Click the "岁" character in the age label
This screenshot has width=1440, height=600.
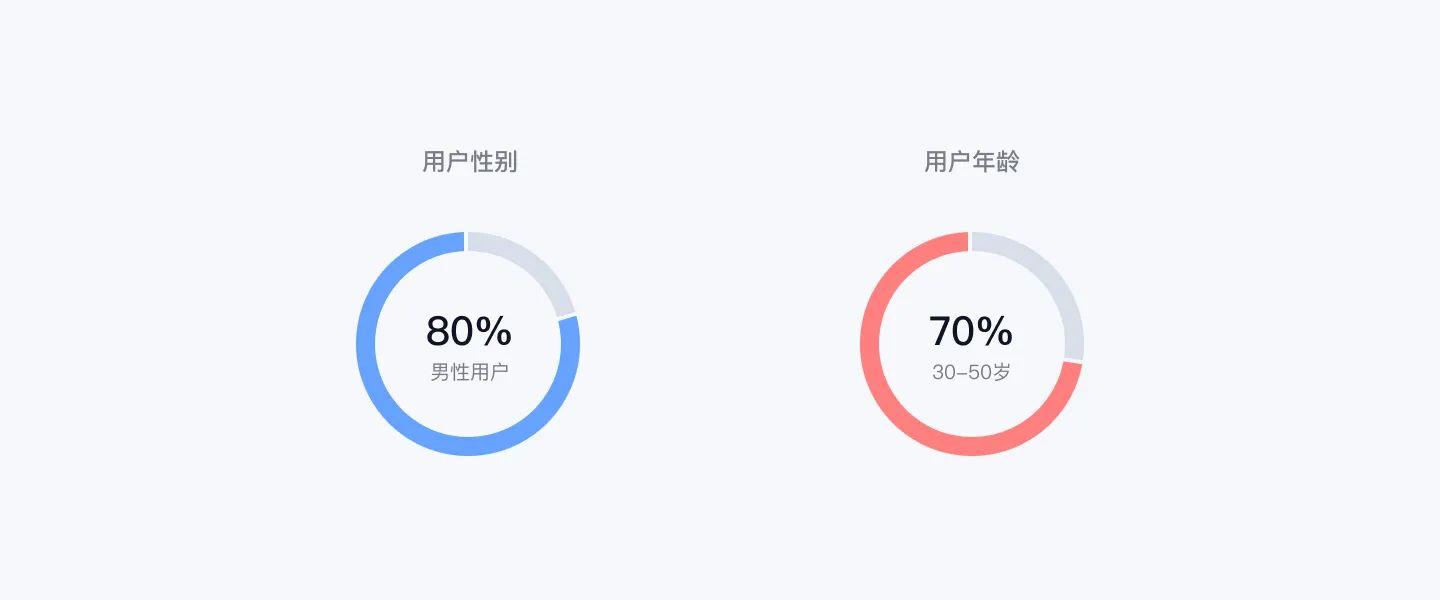pyautogui.click(x=1002, y=372)
